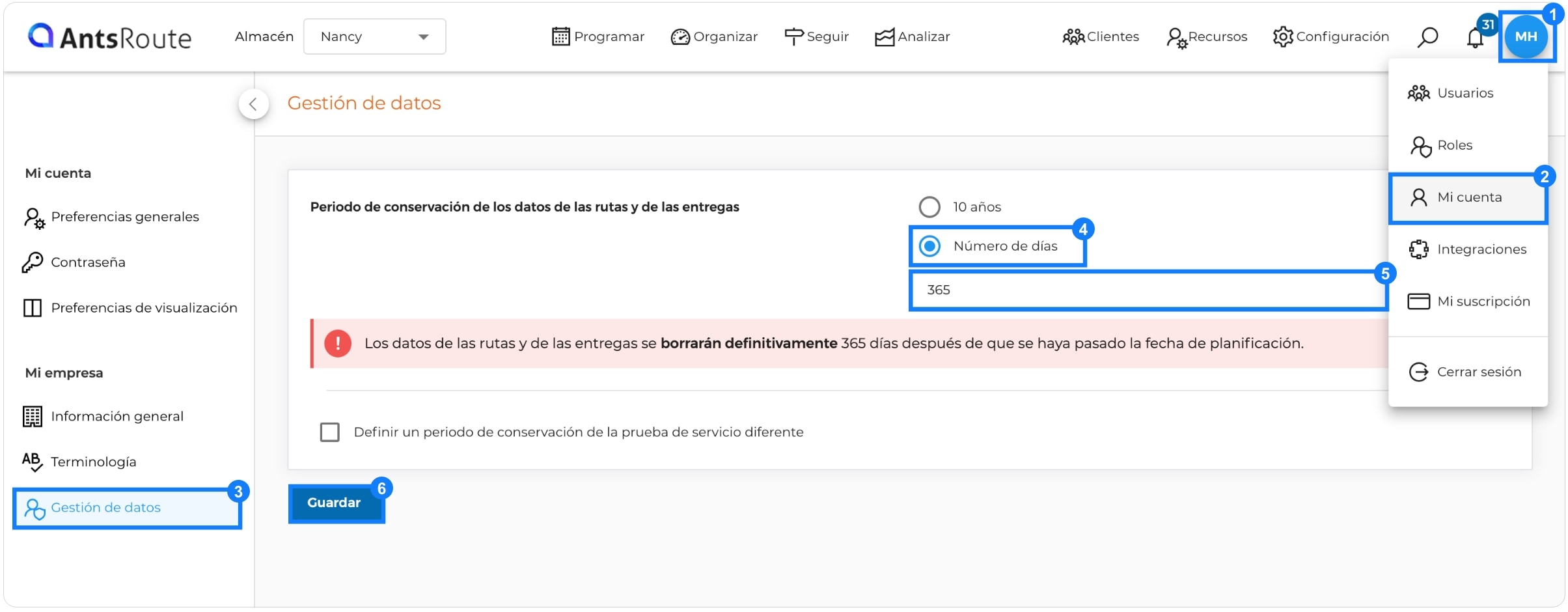Image resolution: width=1568 pixels, height=612 pixels.
Task: Click the Gestión de datos page title
Action: (364, 104)
